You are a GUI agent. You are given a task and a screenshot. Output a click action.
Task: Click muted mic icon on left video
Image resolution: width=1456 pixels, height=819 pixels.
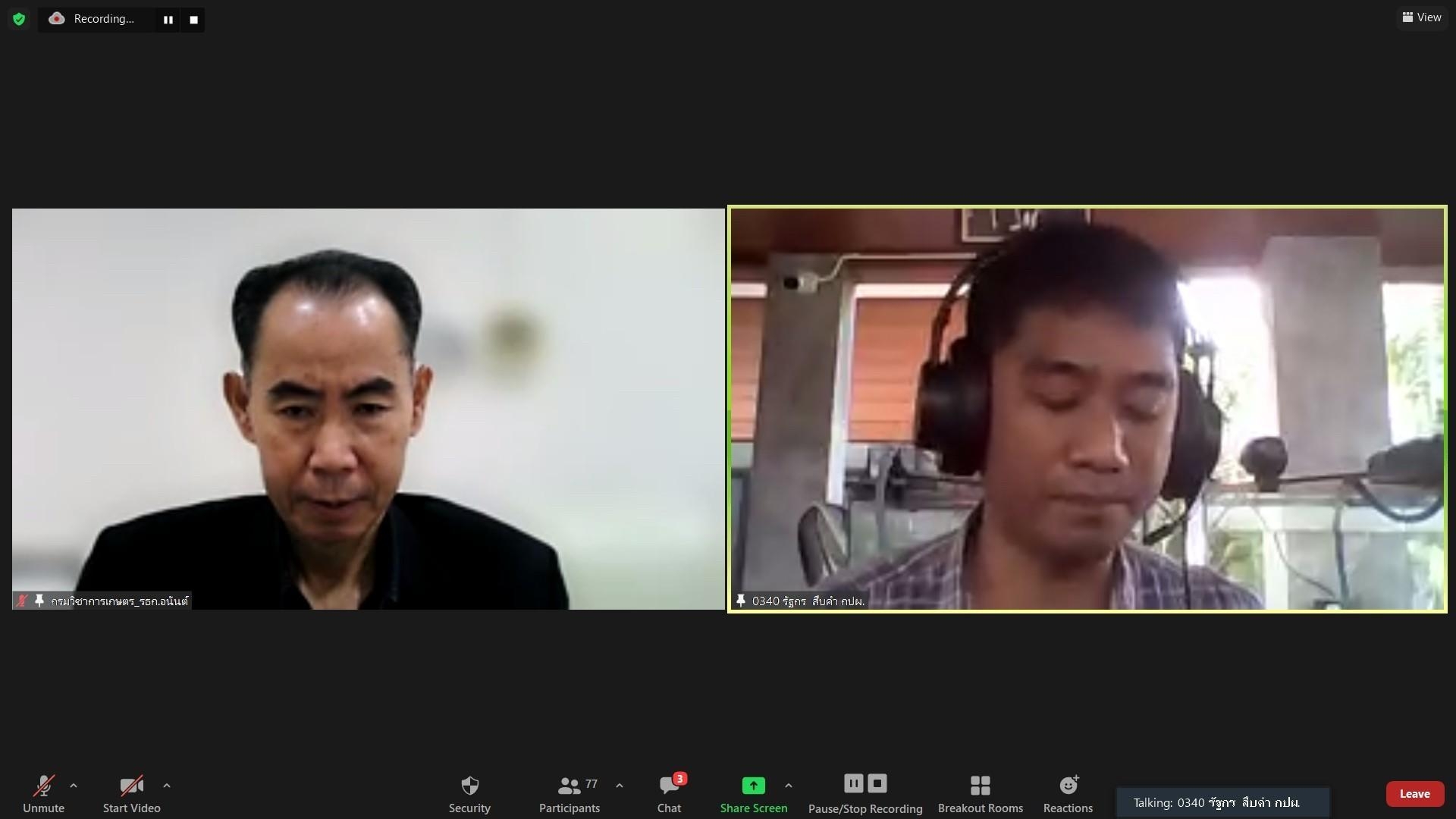pos(22,601)
